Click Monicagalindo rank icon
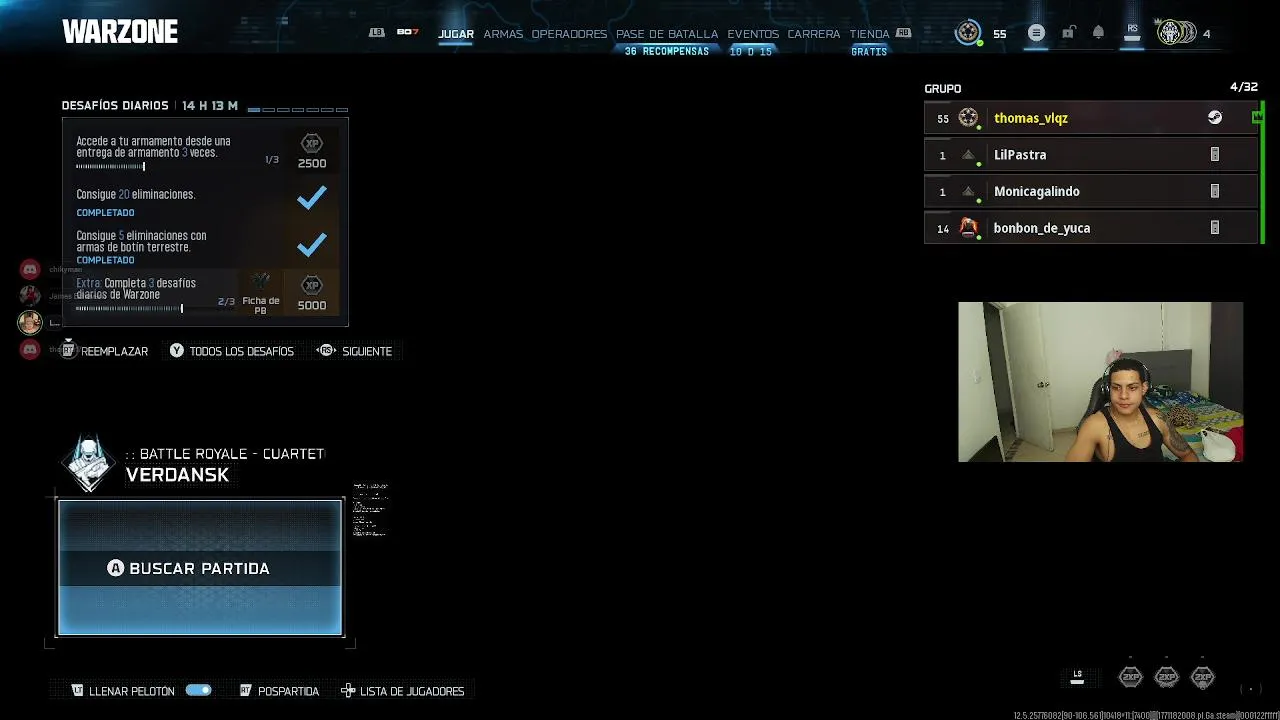1280x720 pixels. click(968, 191)
